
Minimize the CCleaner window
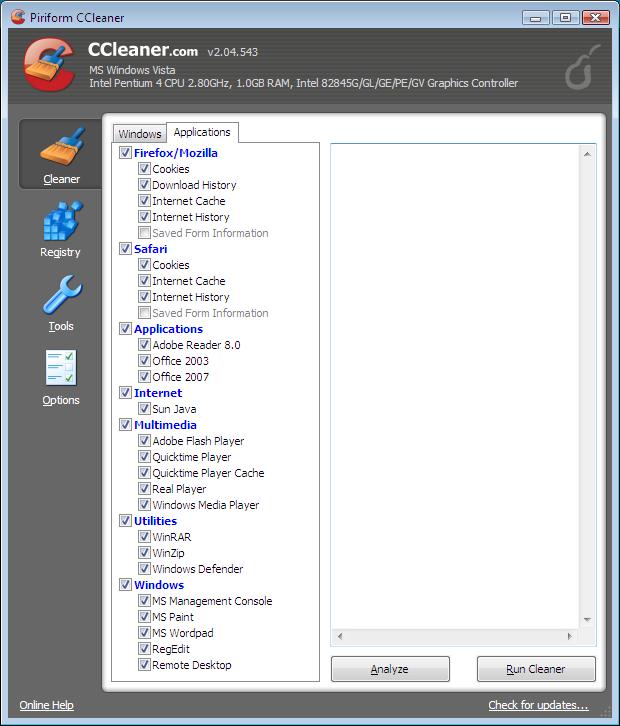coord(536,18)
